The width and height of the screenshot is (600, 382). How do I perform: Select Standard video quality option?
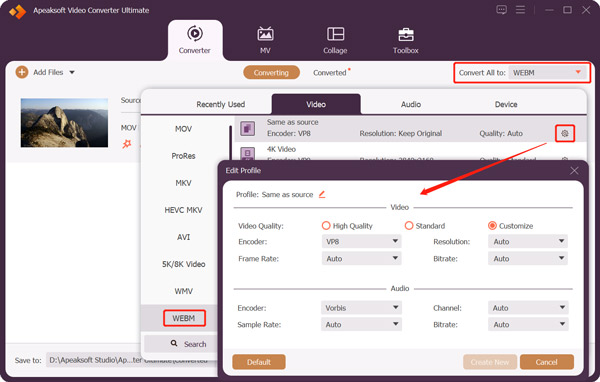409,226
